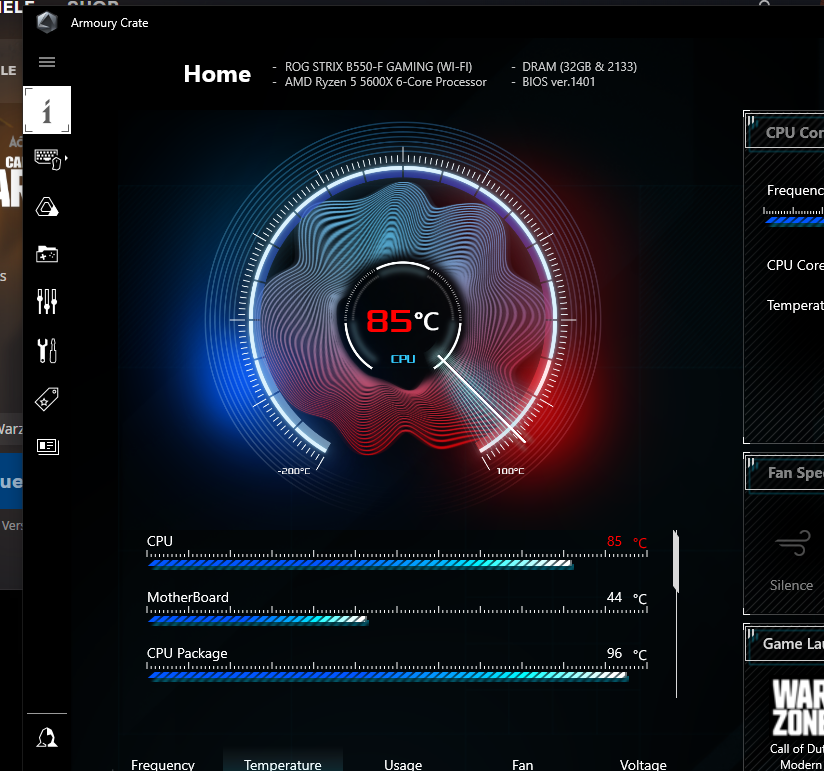Click the 'Home' page title
The image size is (824, 771).
(x=217, y=74)
